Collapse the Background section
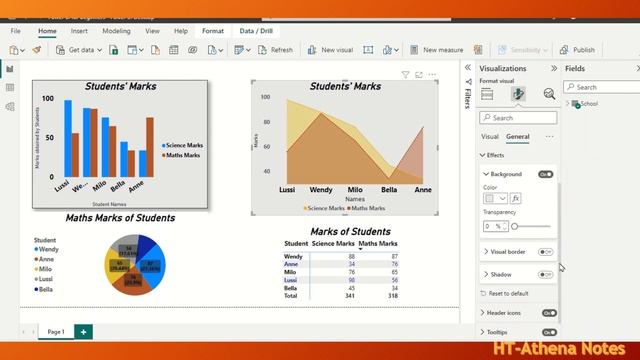This screenshot has height=360, width=640. pyautogui.click(x=486, y=174)
